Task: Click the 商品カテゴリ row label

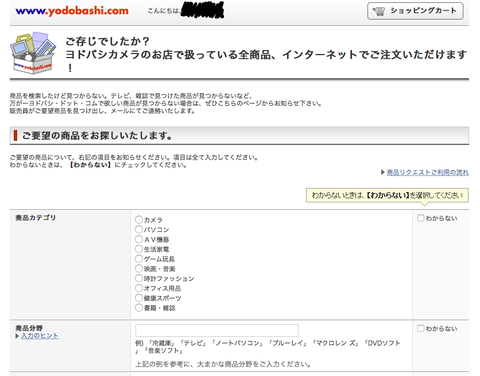Action: point(36,218)
